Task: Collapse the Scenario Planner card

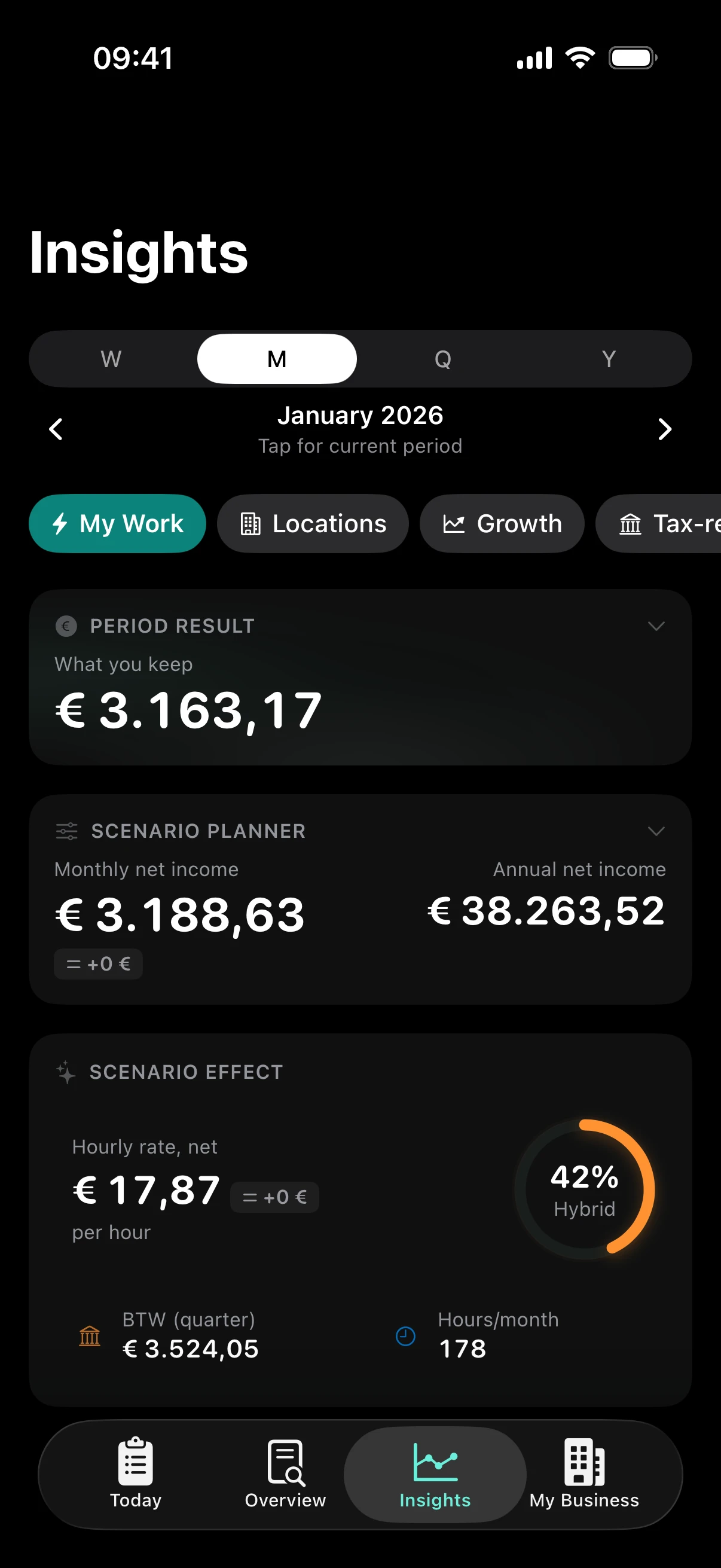Action: pyautogui.click(x=655, y=831)
